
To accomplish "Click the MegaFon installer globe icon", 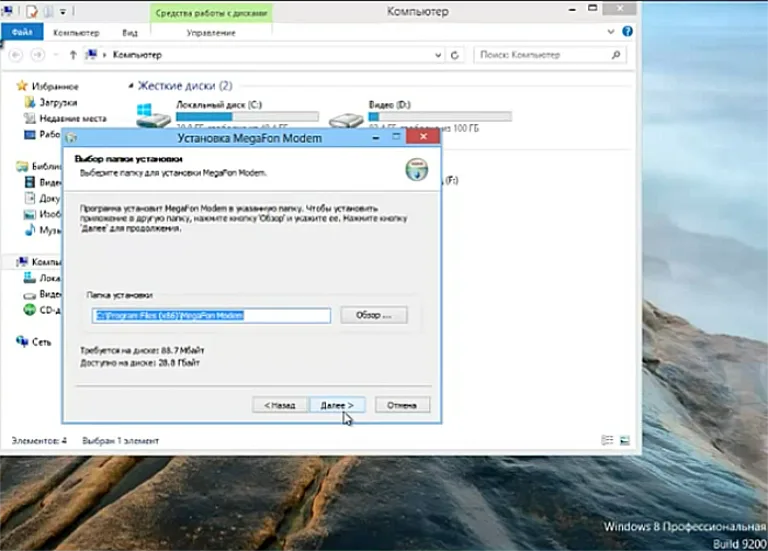I will (416, 169).
